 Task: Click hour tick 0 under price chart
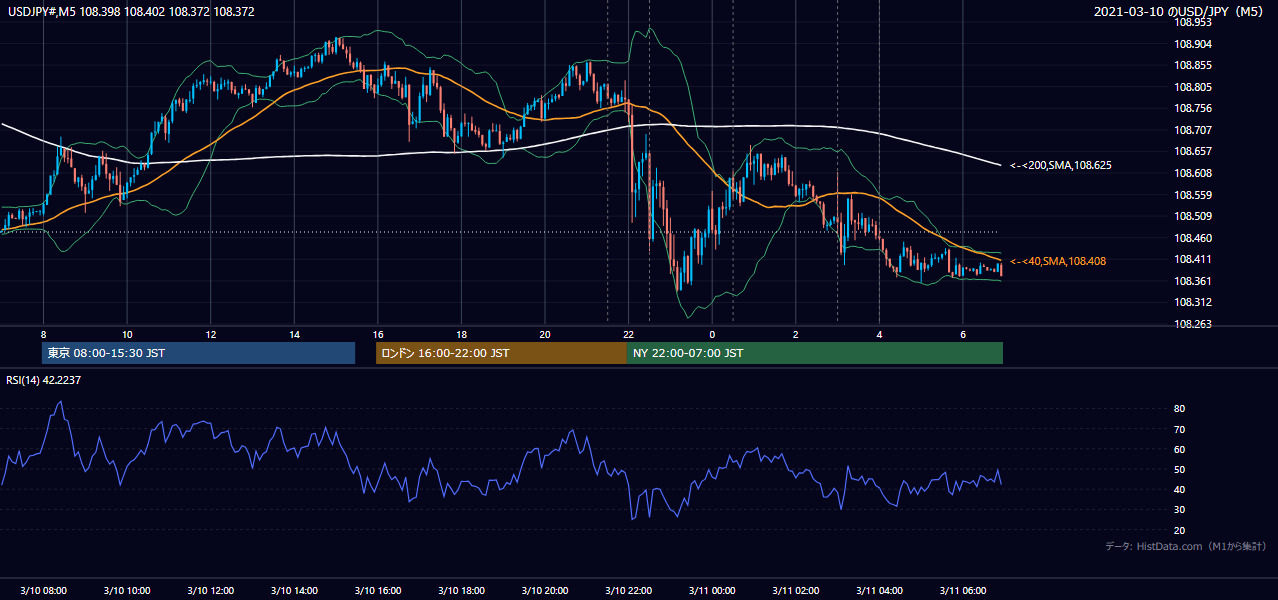[x=712, y=334]
